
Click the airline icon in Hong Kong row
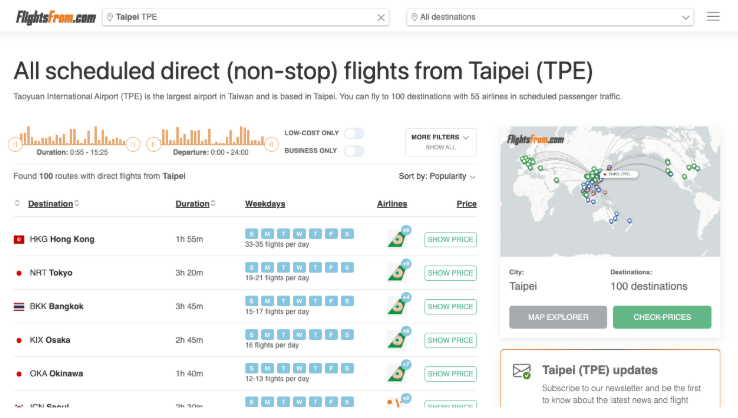point(397,238)
